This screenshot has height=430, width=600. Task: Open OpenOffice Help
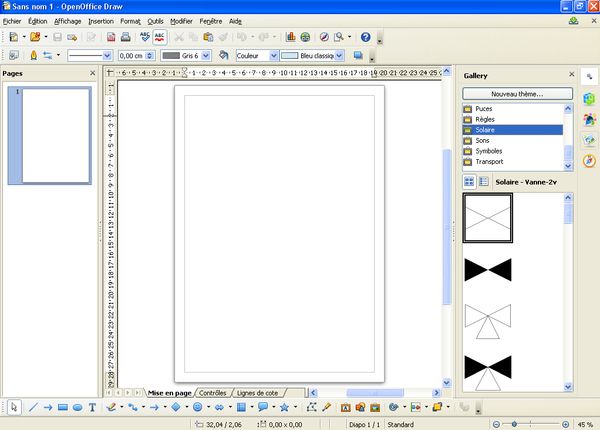tap(365, 37)
